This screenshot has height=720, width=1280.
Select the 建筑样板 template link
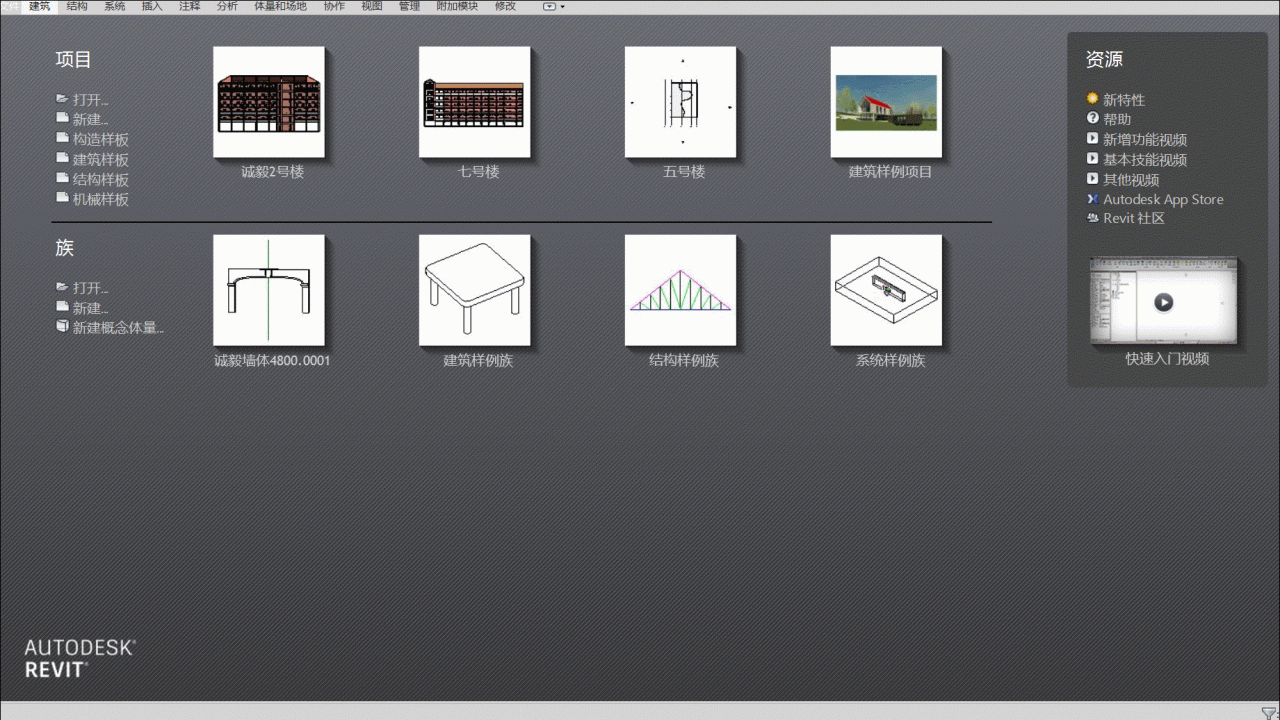[101, 160]
